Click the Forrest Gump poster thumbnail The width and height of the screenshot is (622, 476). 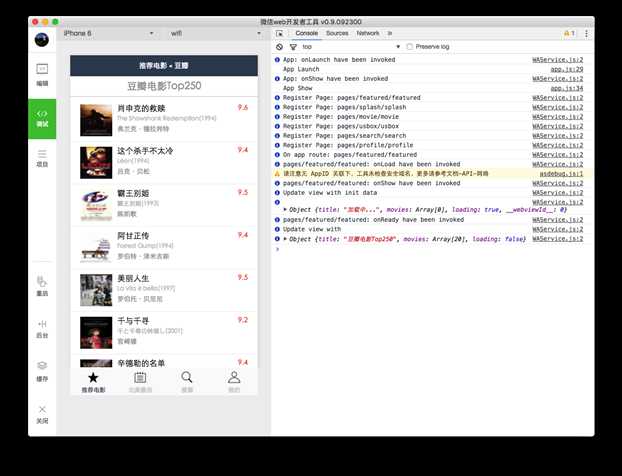96,248
